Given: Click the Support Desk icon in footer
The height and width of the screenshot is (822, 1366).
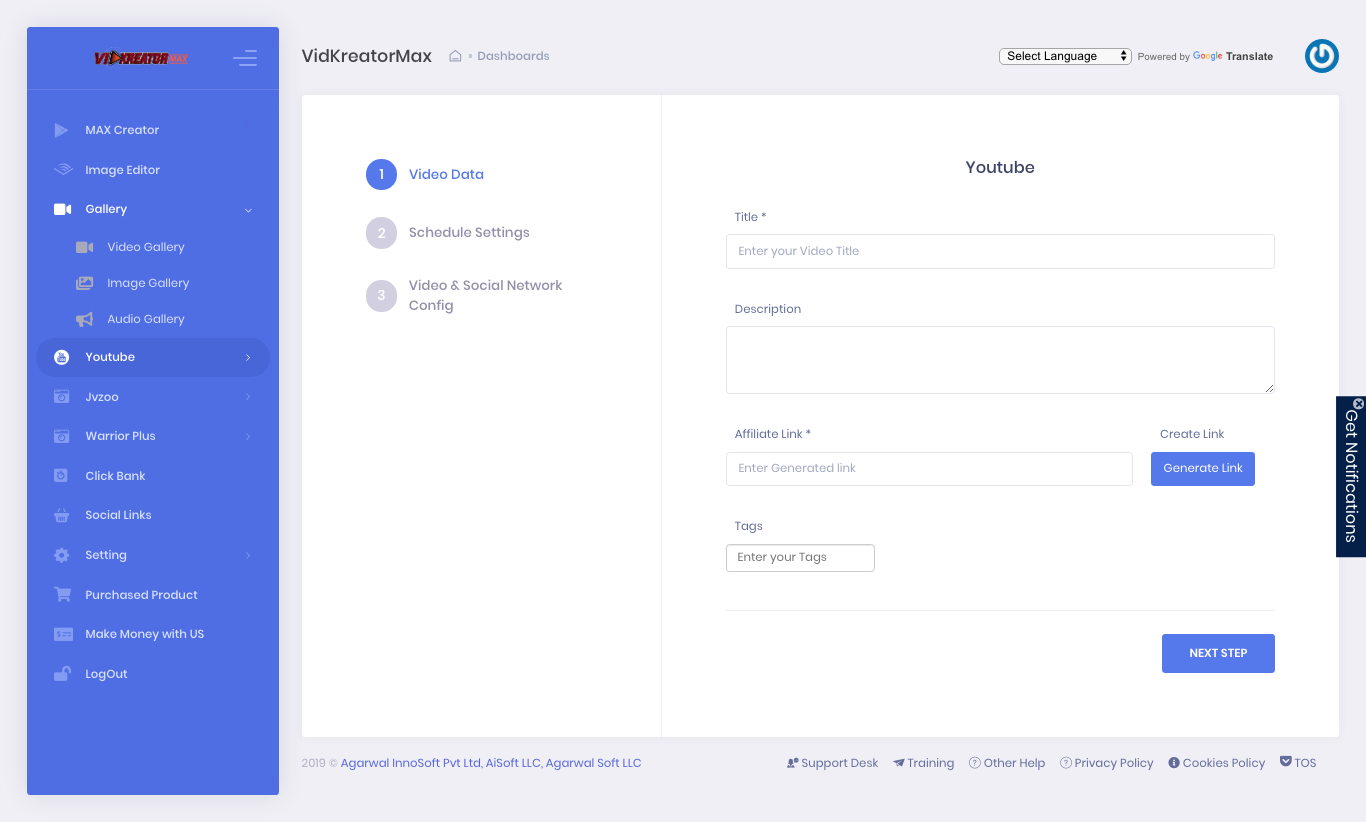Looking at the screenshot, I should coord(792,763).
